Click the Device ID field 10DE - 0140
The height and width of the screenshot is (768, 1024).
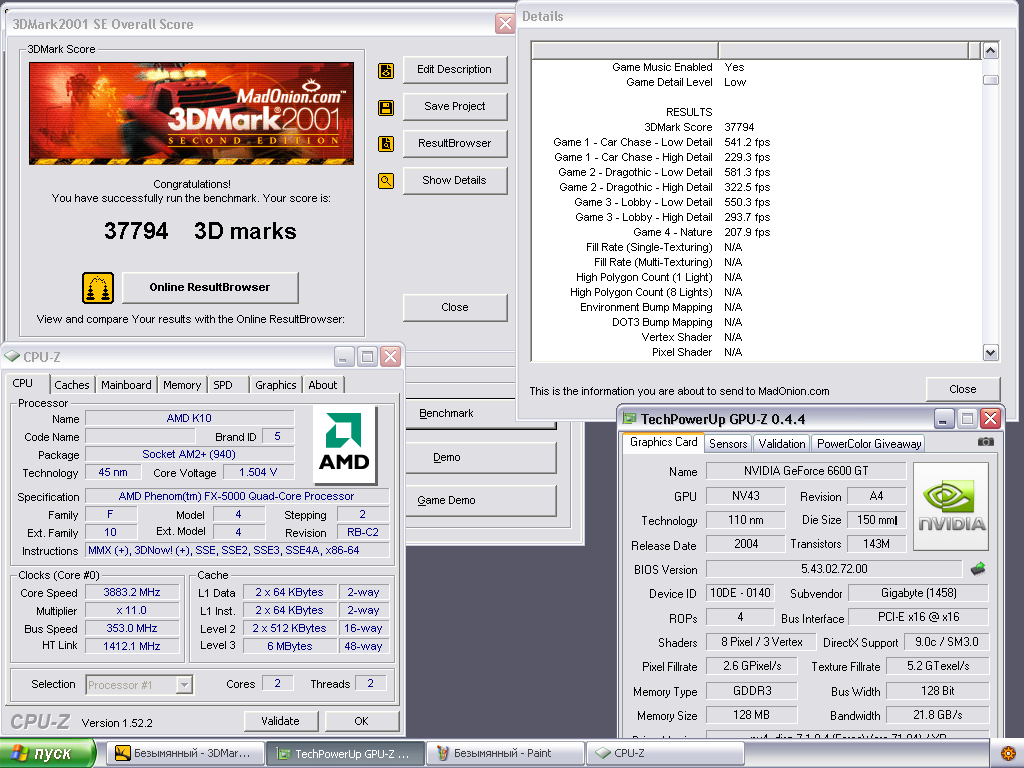[x=740, y=593]
